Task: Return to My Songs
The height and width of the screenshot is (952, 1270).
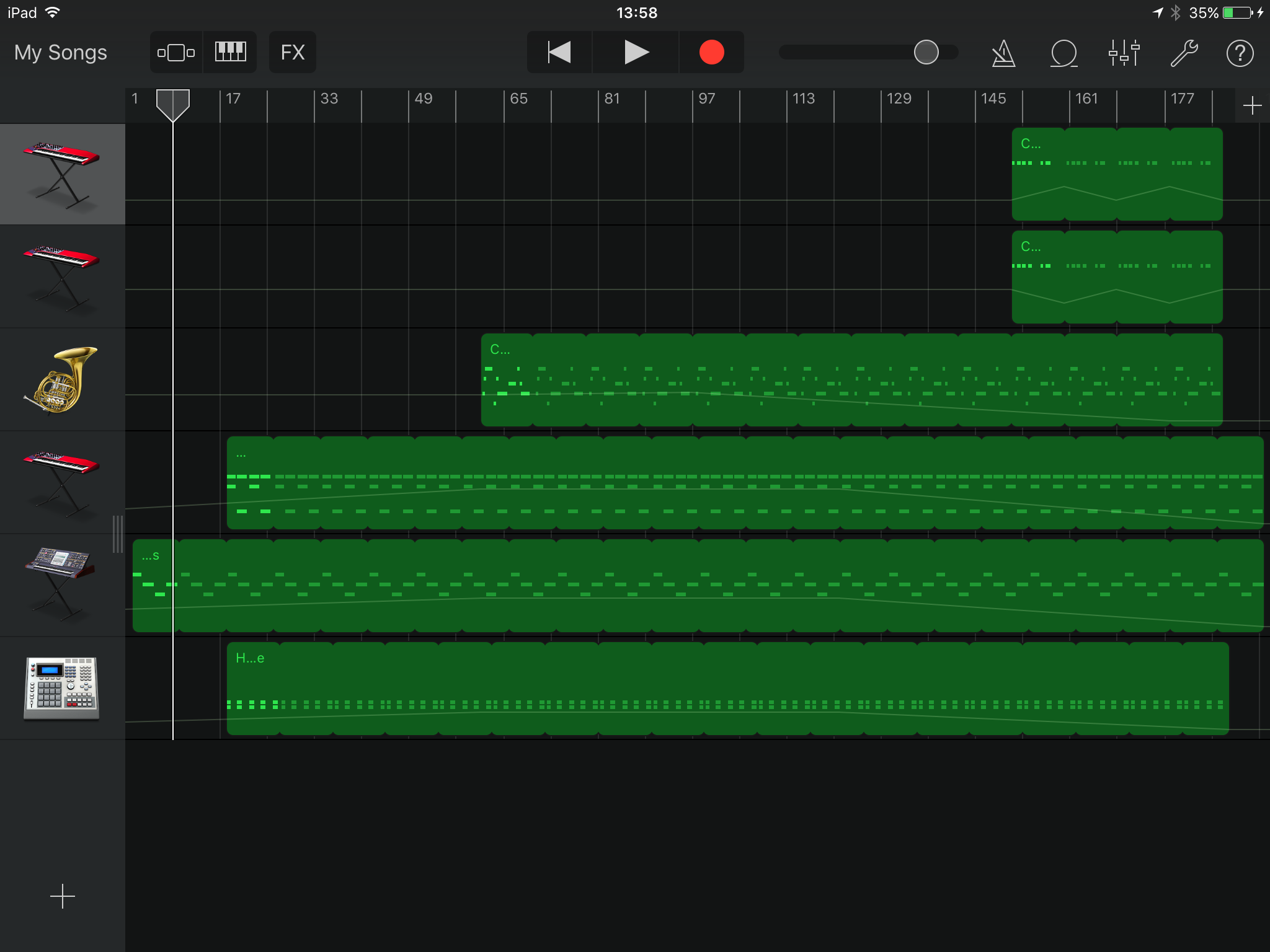Action: pyautogui.click(x=61, y=53)
